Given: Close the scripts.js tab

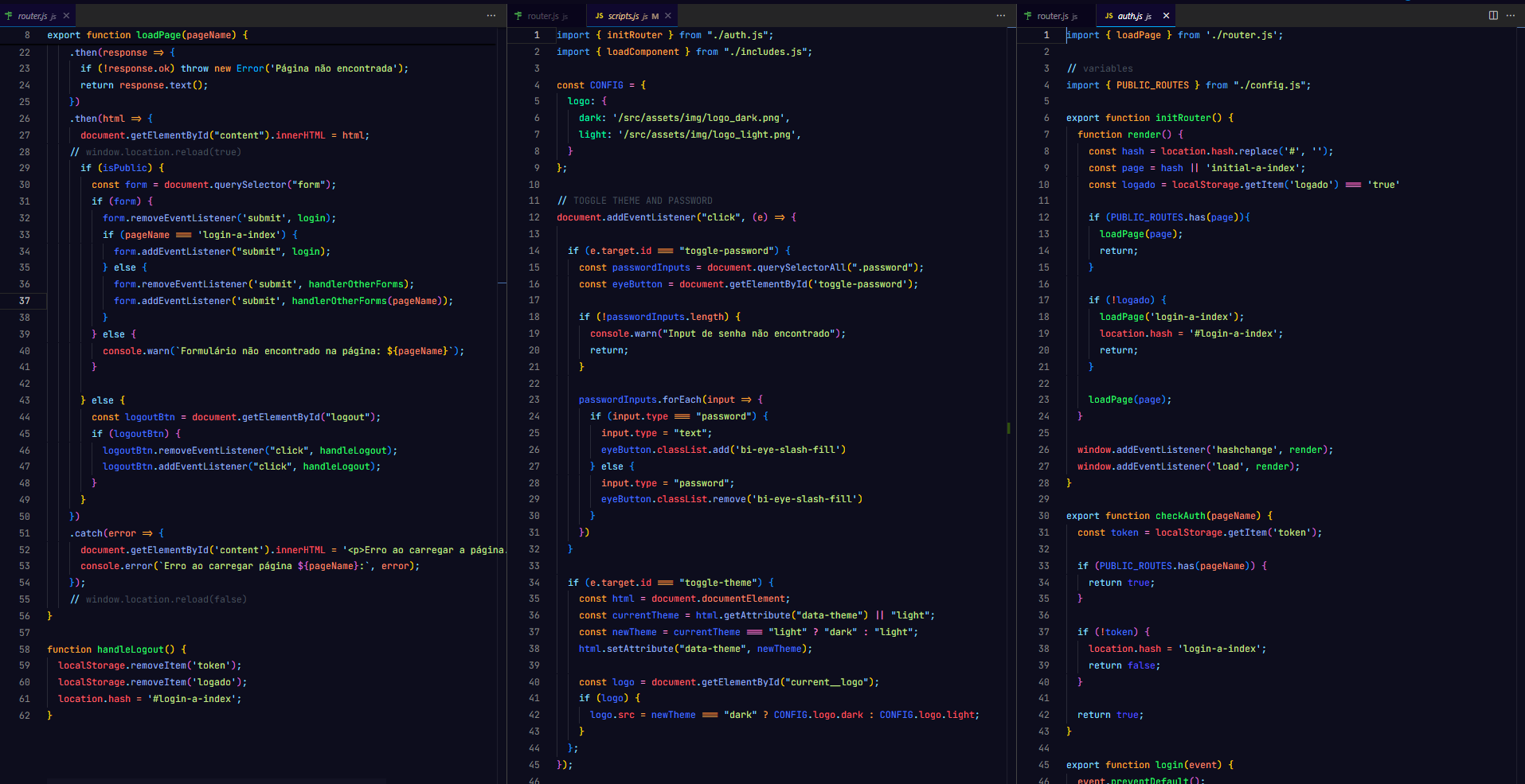Looking at the screenshot, I should pyautogui.click(x=668, y=16).
